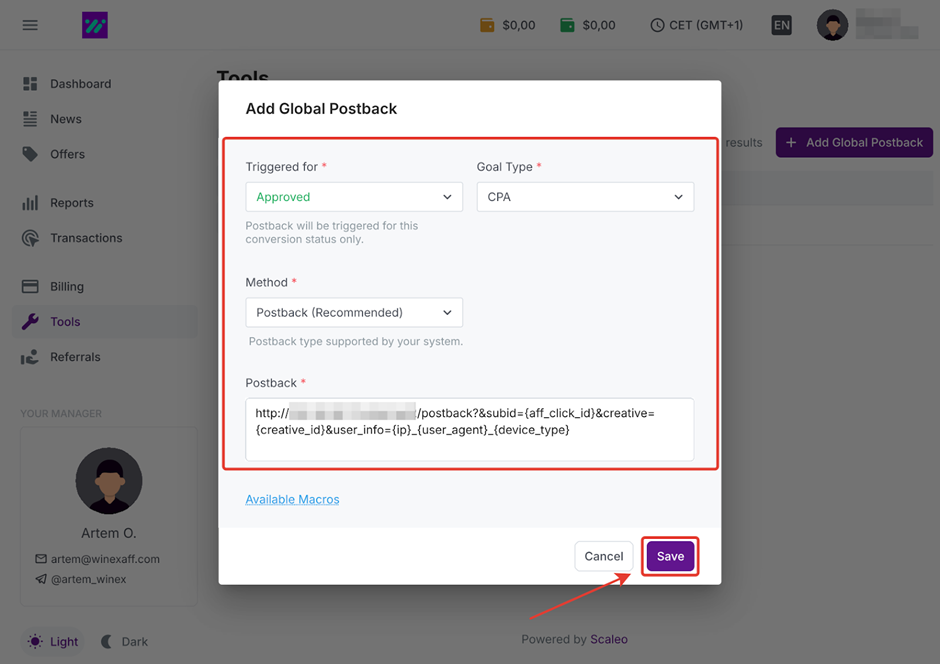Click the purple brand logo
940x664 pixels.
pyautogui.click(x=95, y=25)
